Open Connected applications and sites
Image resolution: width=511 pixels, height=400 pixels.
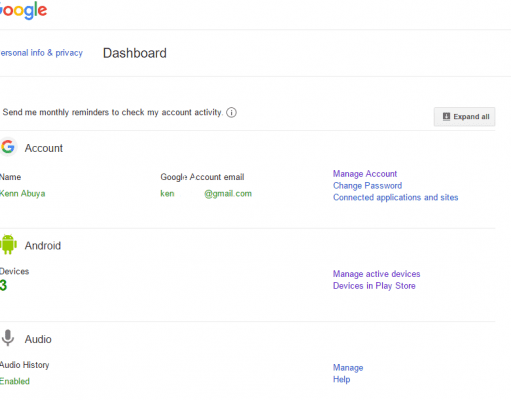coord(395,197)
